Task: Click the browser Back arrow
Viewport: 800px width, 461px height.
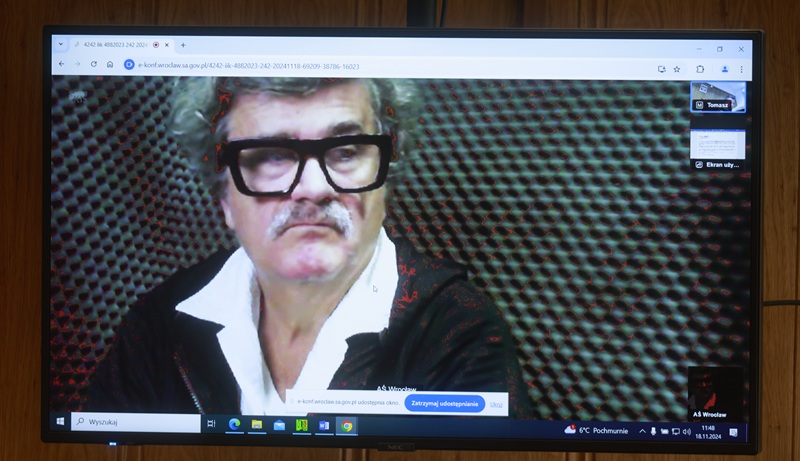Action: tap(61, 65)
